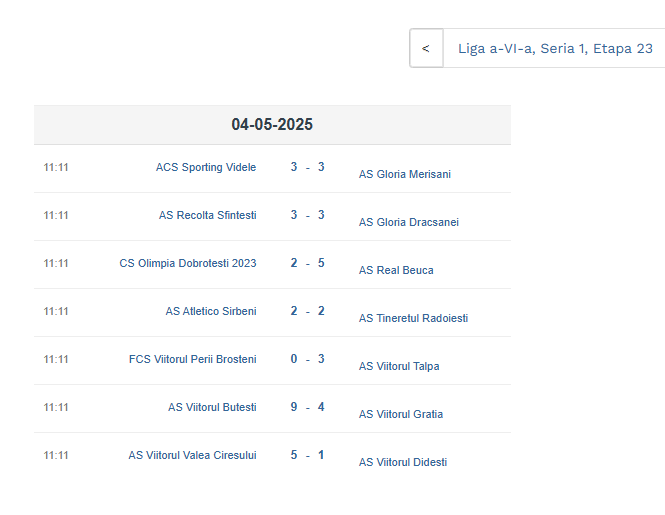View the 2 - 5 match score details
This screenshot has height=515, width=665.
307,263
